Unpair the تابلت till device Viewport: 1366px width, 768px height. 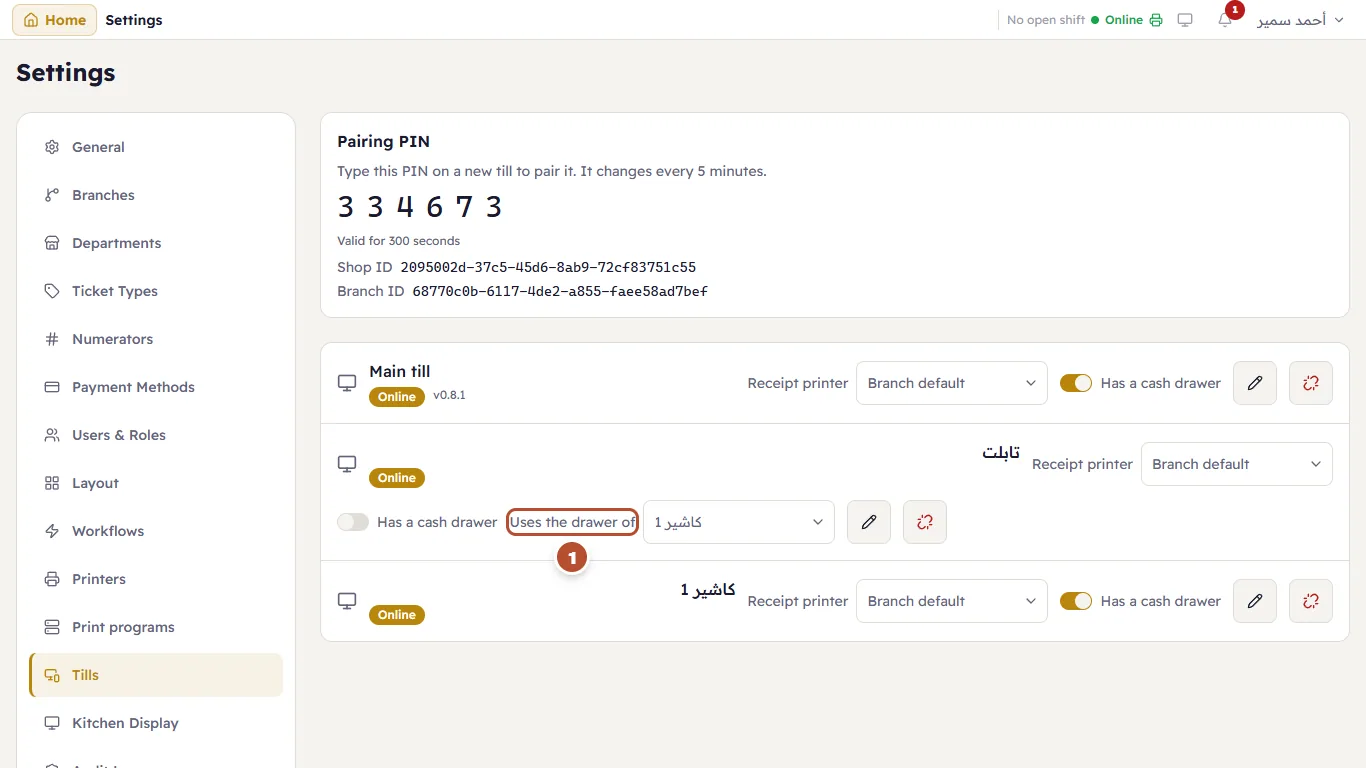click(925, 522)
